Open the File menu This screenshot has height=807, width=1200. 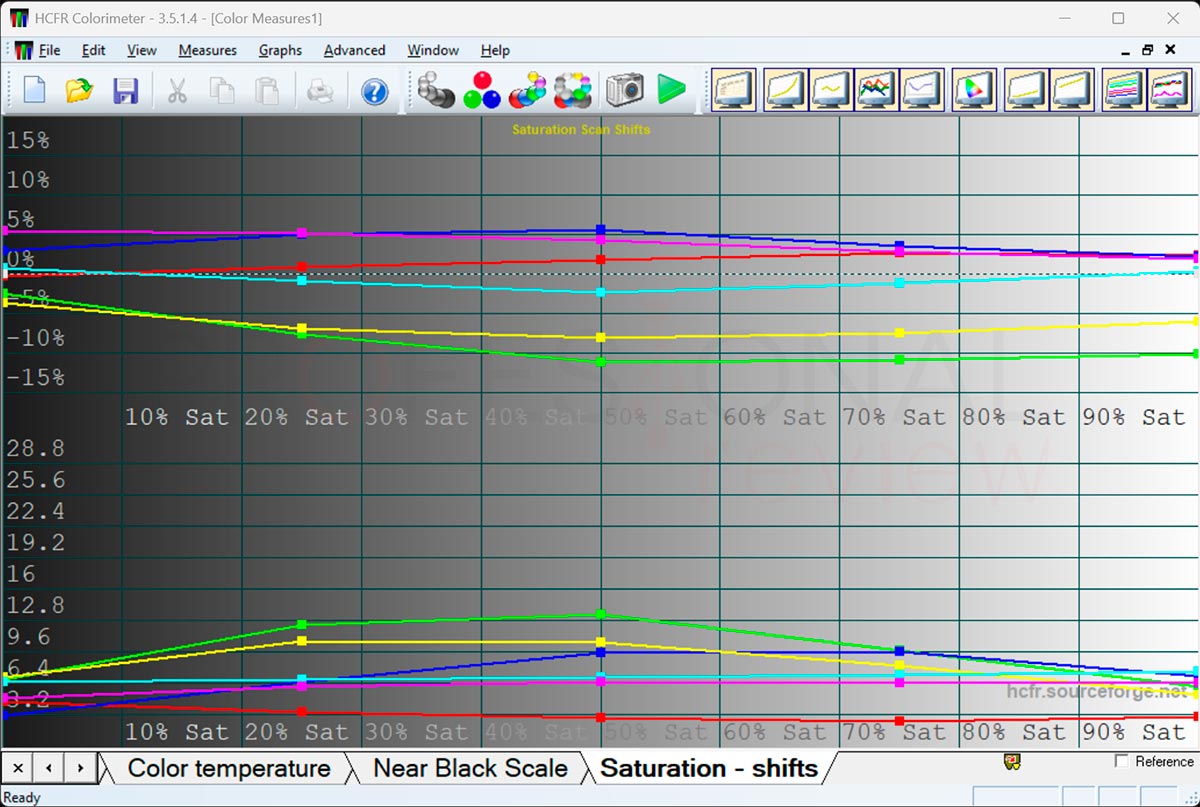click(x=49, y=50)
